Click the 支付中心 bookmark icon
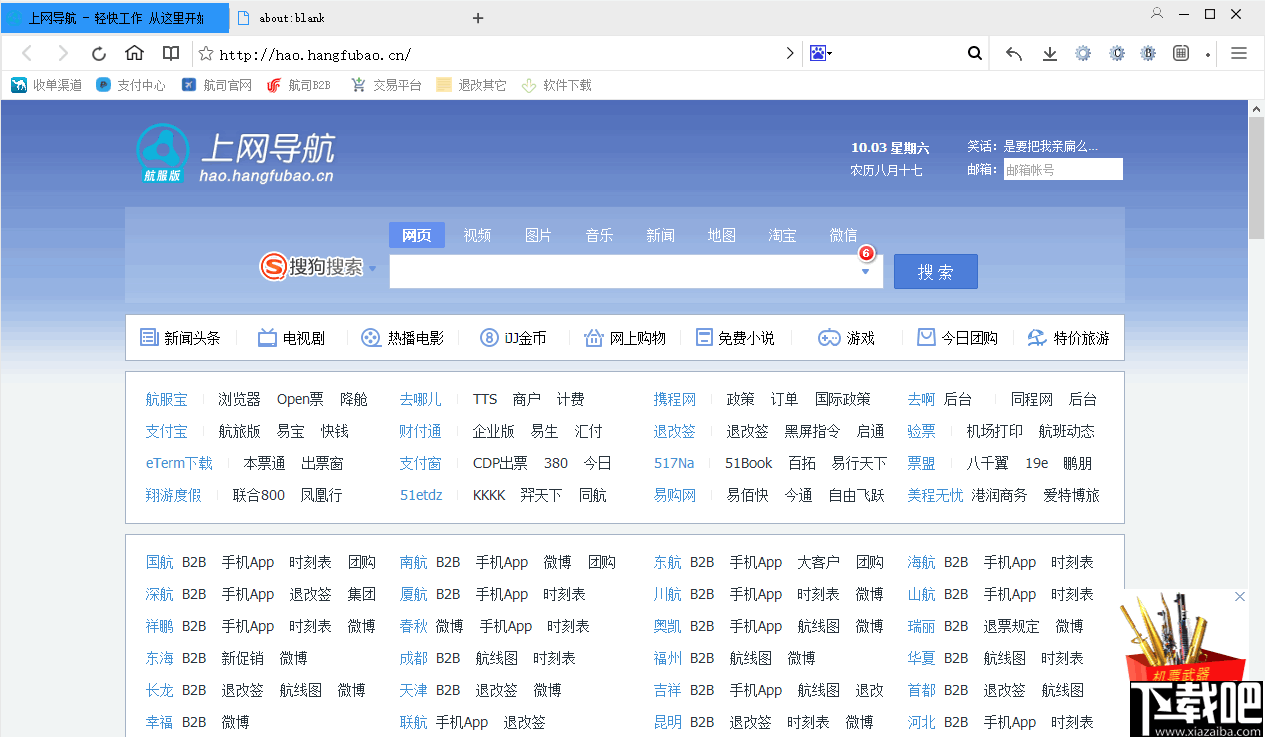Image resolution: width=1265 pixels, height=737 pixels. (102, 85)
